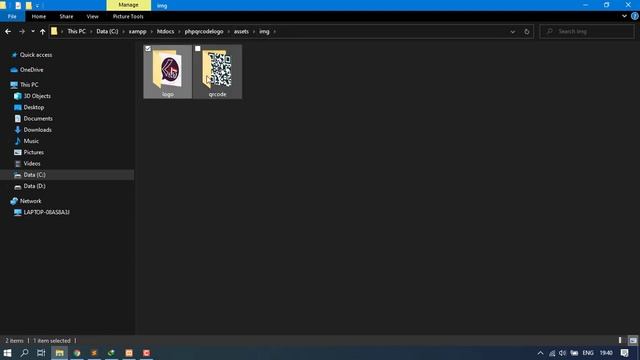Go up one folder level
The width and height of the screenshot is (640, 360).
[42, 31]
